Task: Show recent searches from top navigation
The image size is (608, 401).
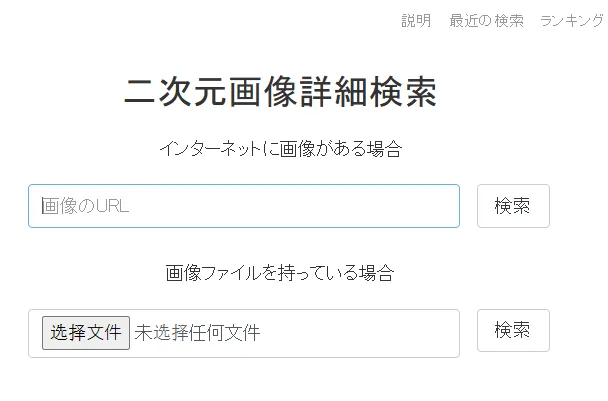Action: tap(486, 21)
